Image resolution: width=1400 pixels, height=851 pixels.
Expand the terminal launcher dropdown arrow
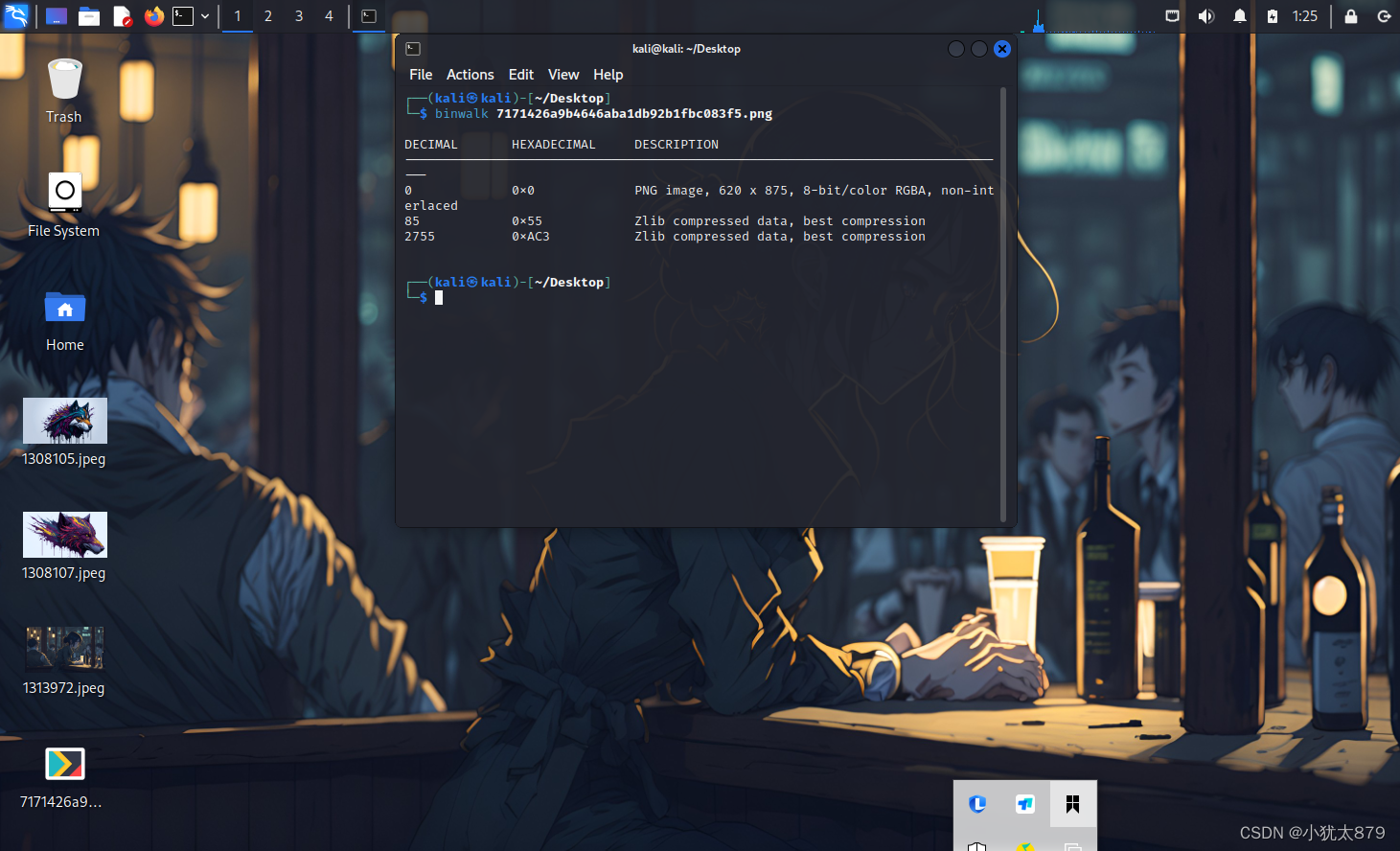pyautogui.click(x=205, y=16)
